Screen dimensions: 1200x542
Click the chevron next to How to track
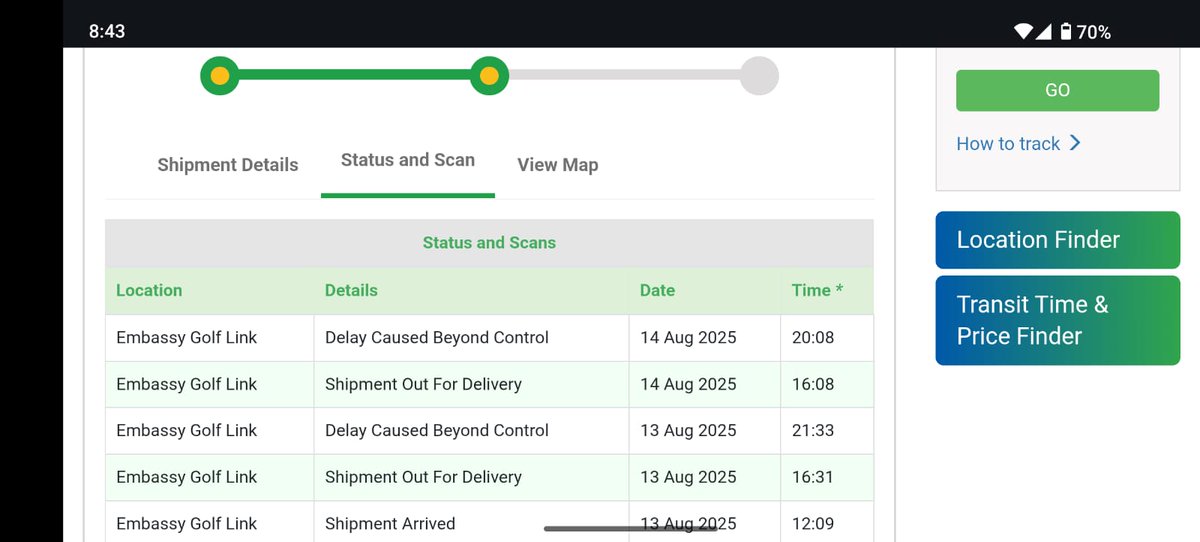tap(1075, 143)
